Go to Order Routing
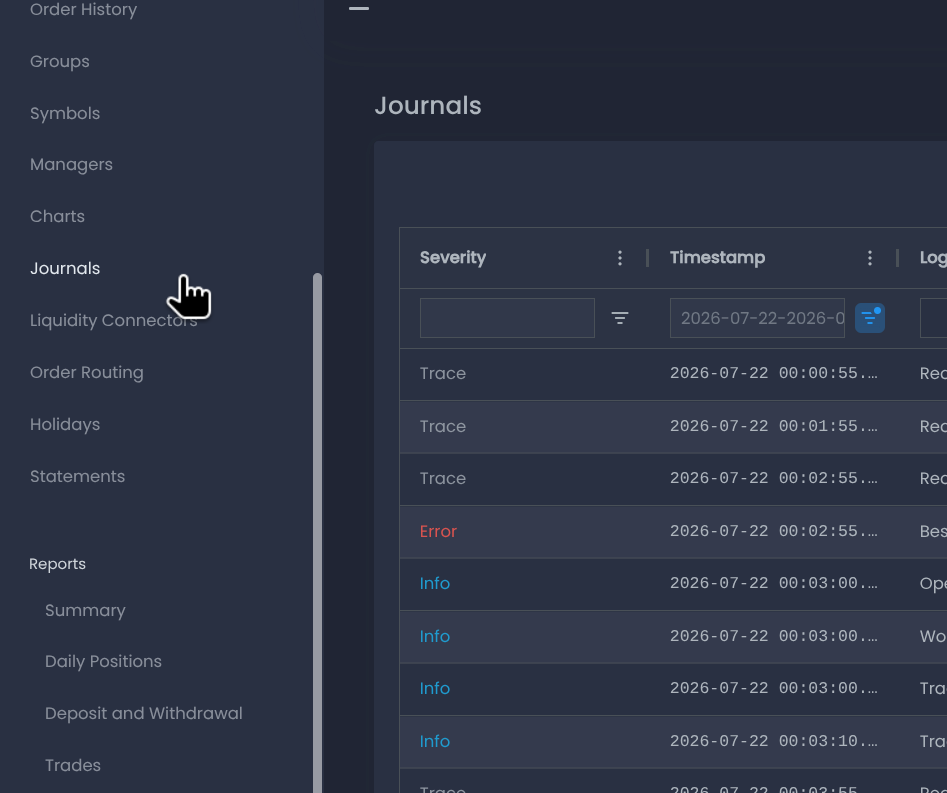Image resolution: width=947 pixels, height=793 pixels. [87, 372]
